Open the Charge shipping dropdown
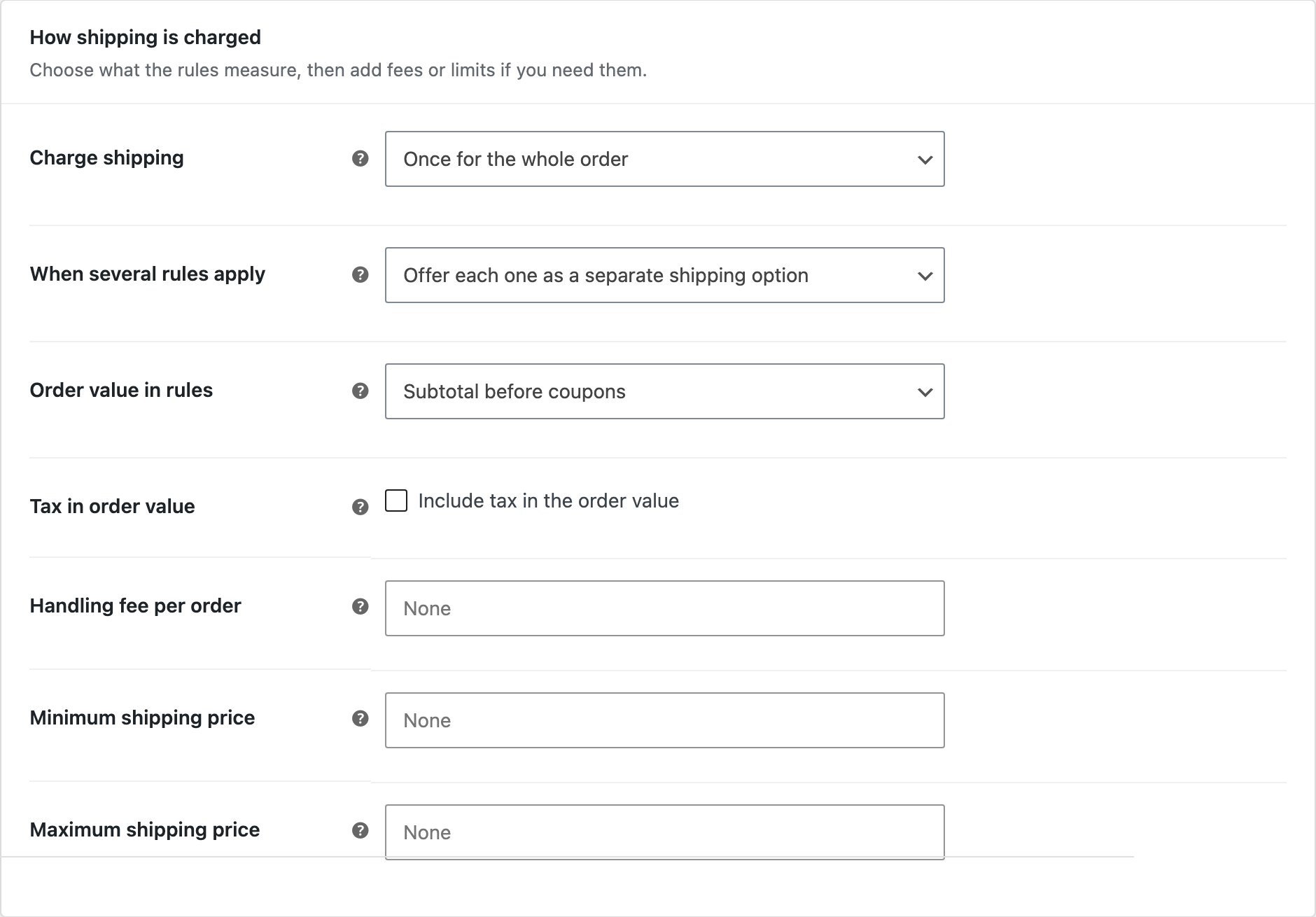This screenshot has width=1316, height=917. point(664,159)
